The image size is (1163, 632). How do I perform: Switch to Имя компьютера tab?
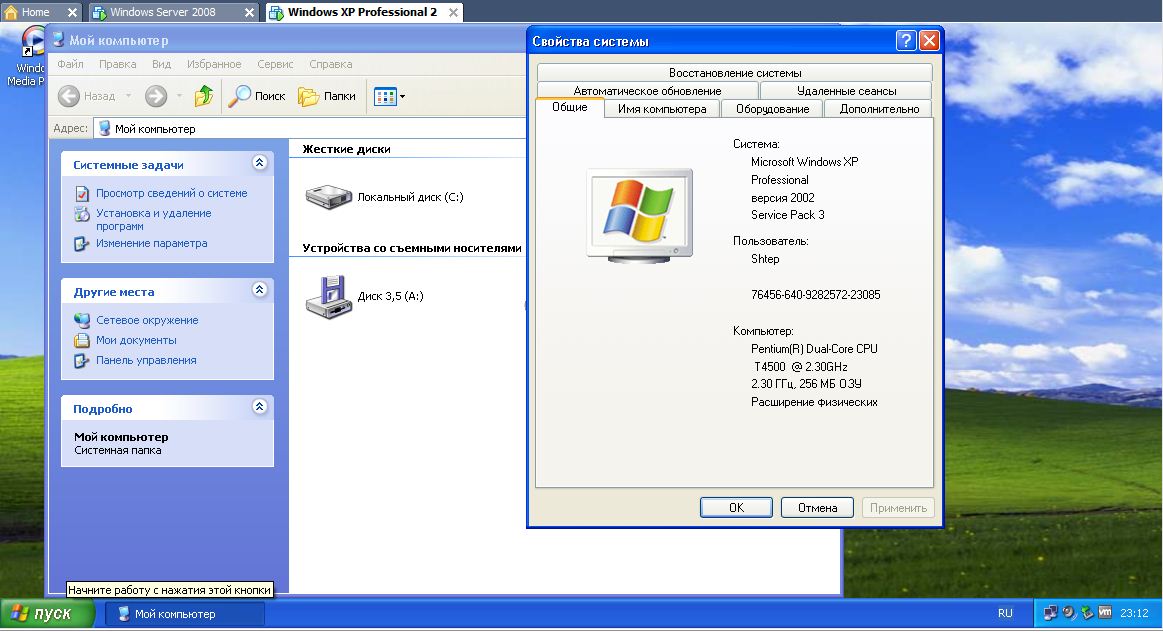pos(662,109)
